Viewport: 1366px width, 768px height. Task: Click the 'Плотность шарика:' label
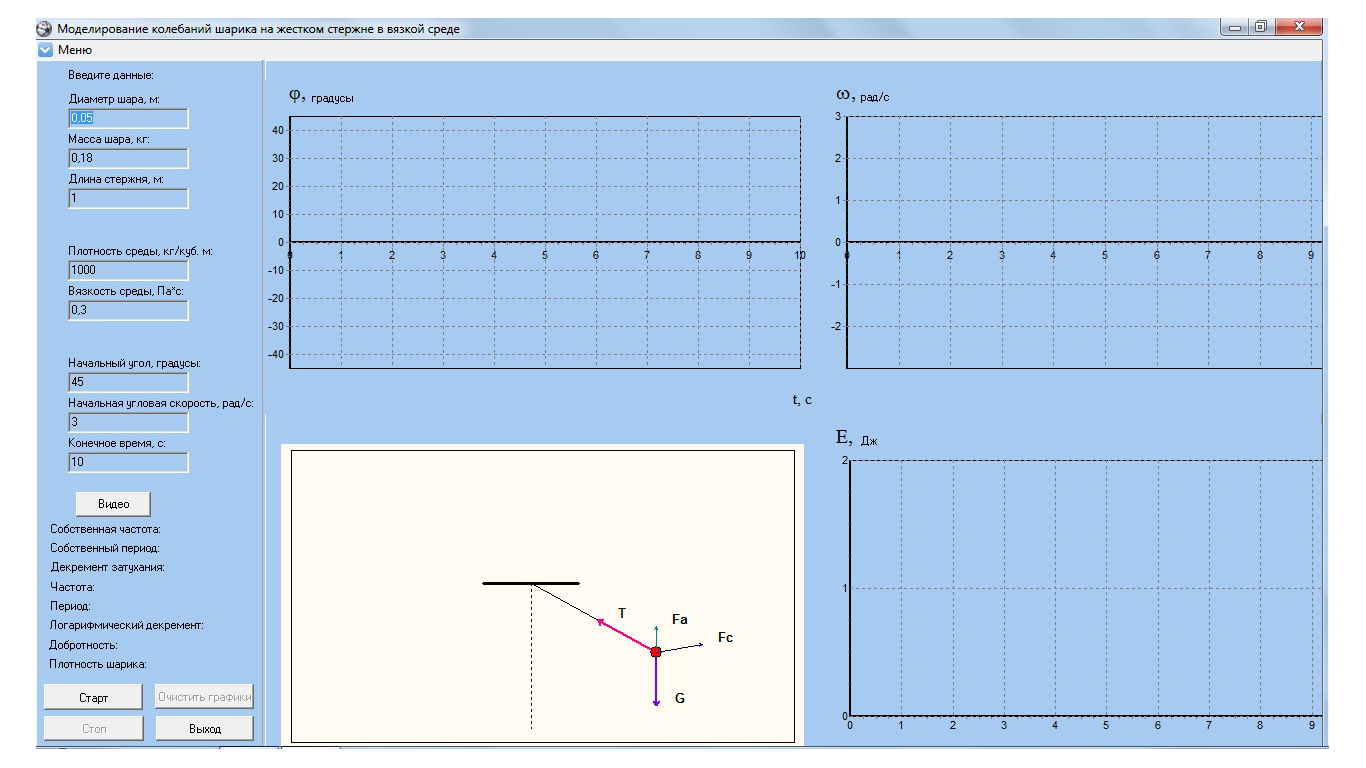click(98, 664)
